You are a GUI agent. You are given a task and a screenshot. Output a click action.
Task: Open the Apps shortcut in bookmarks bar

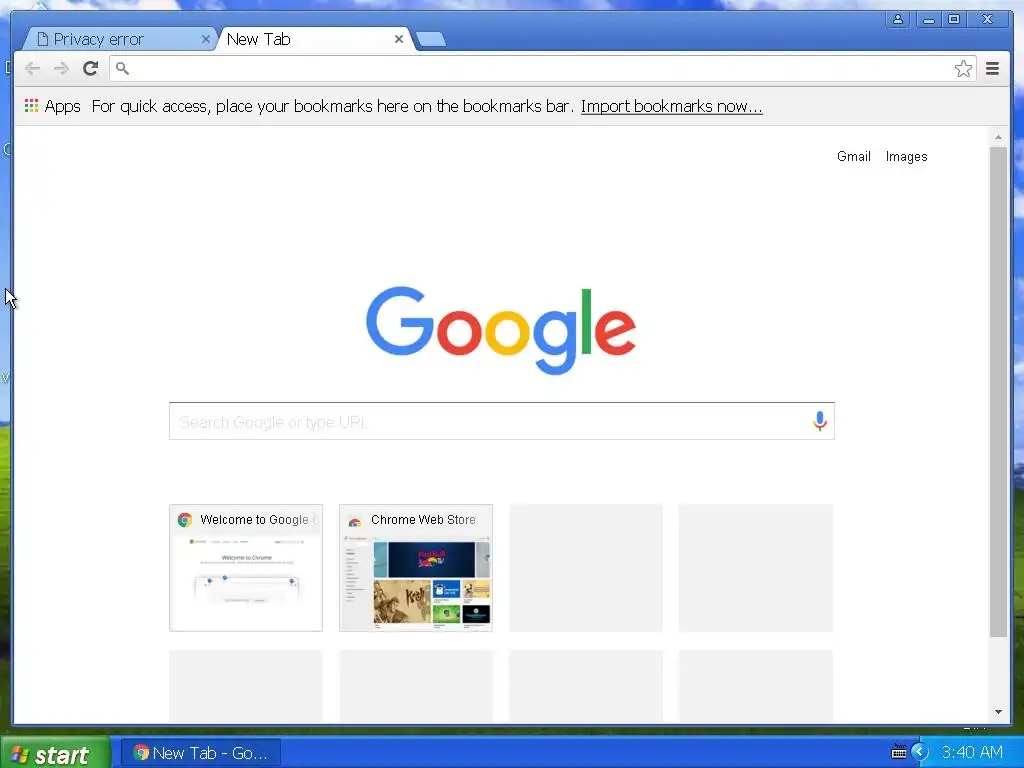(53, 106)
